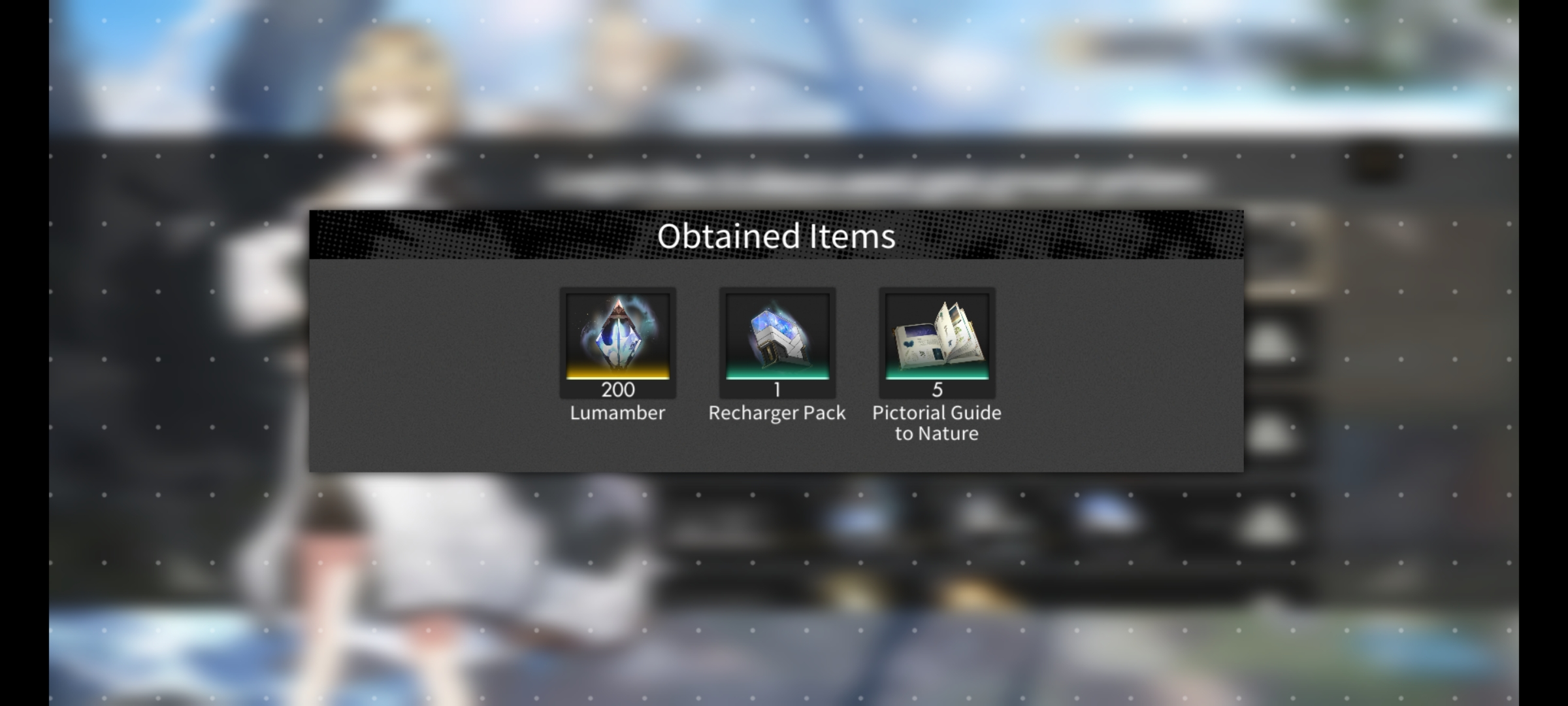Tap the blurred text banner above the dialog
1568x706 pixels.
875,183
